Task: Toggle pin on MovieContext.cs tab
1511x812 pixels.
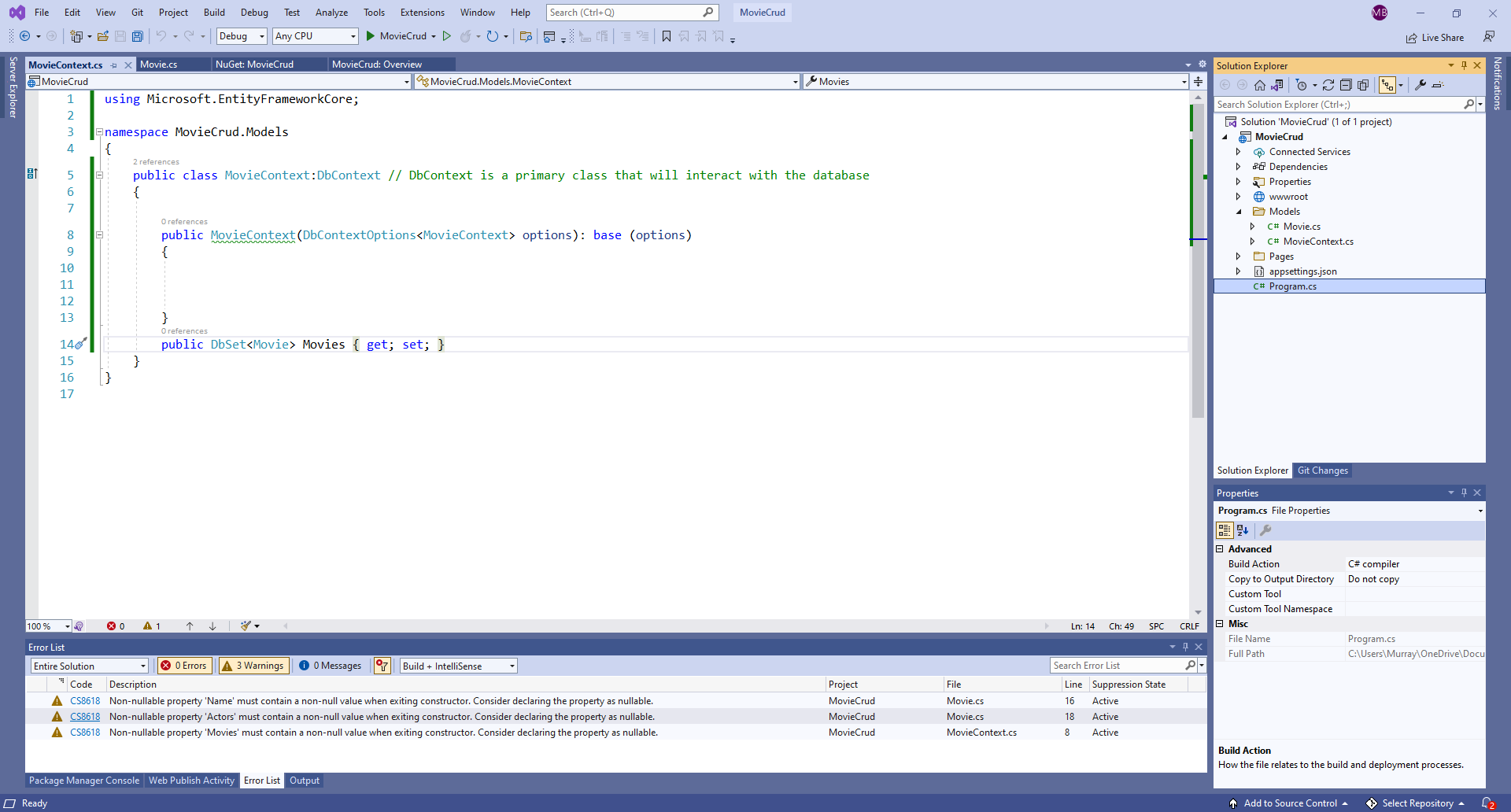Action: coord(114,65)
